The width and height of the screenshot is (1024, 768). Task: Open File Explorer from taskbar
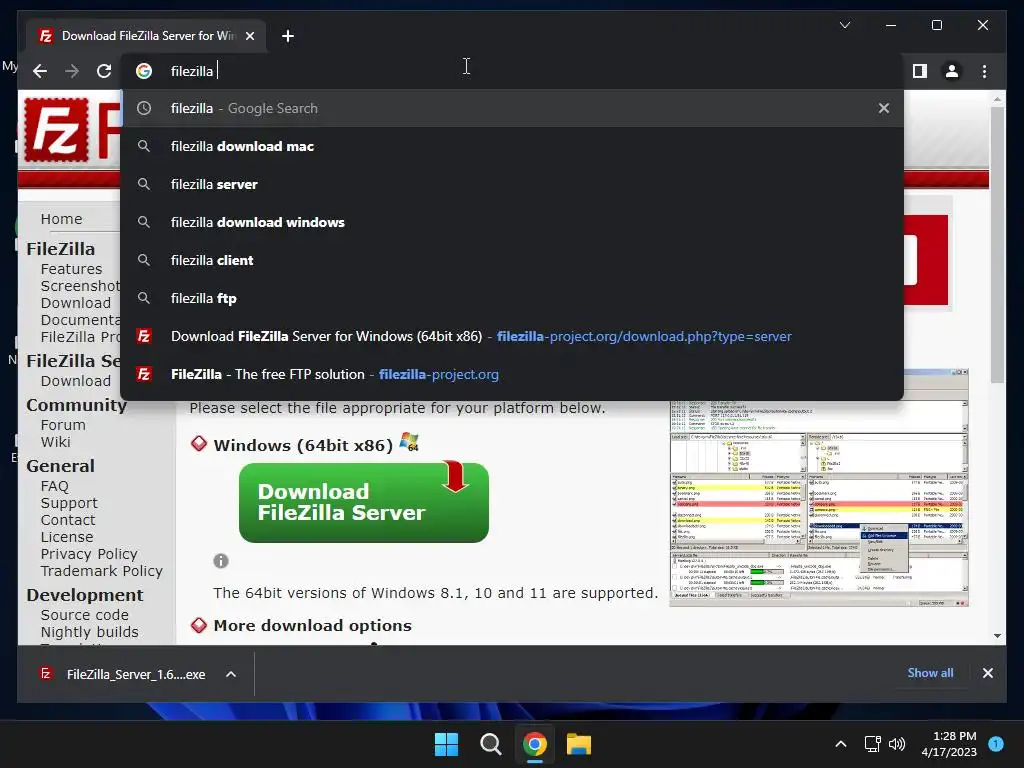pos(579,744)
